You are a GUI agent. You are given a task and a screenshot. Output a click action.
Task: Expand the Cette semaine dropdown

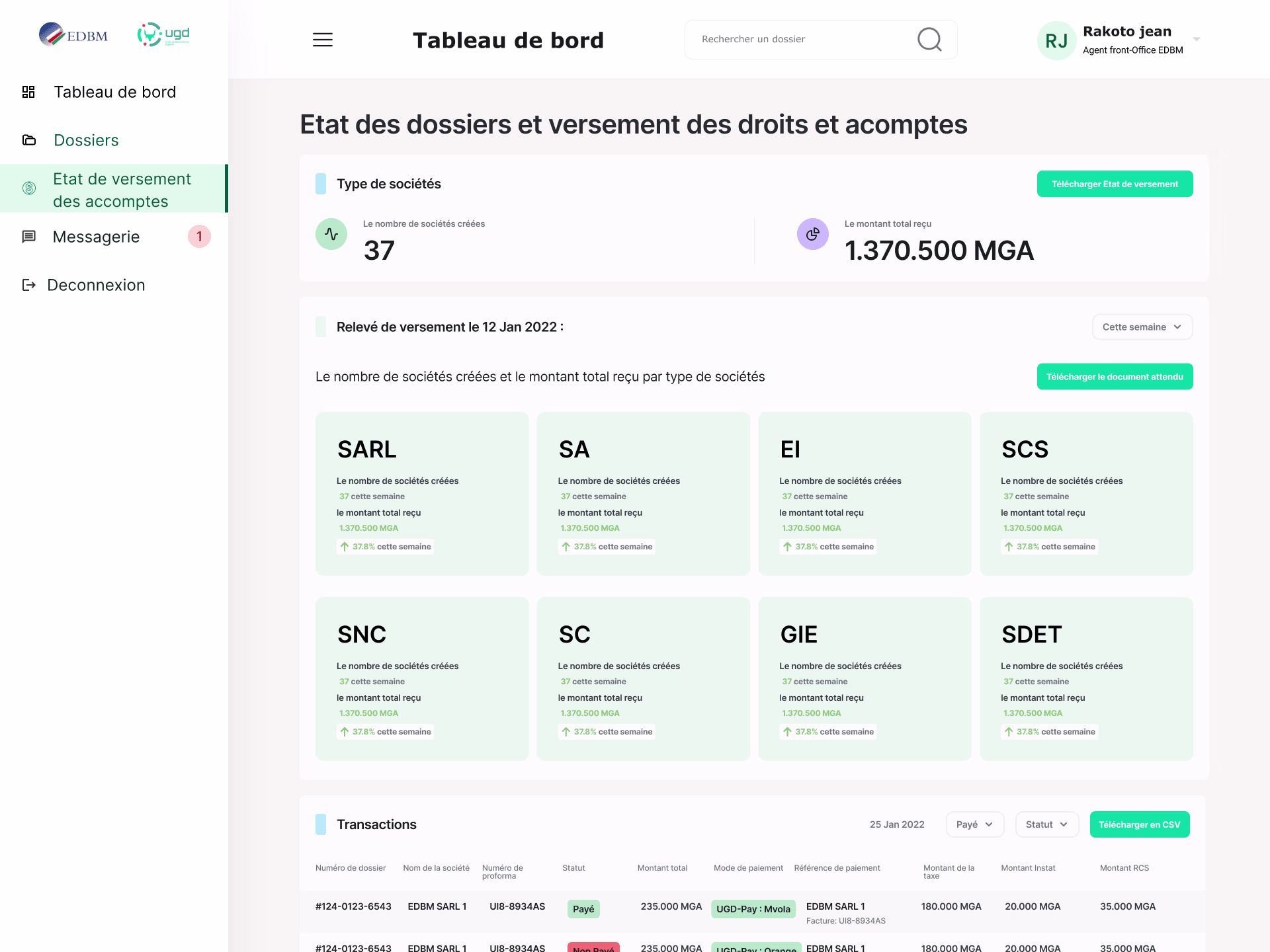coord(1142,327)
